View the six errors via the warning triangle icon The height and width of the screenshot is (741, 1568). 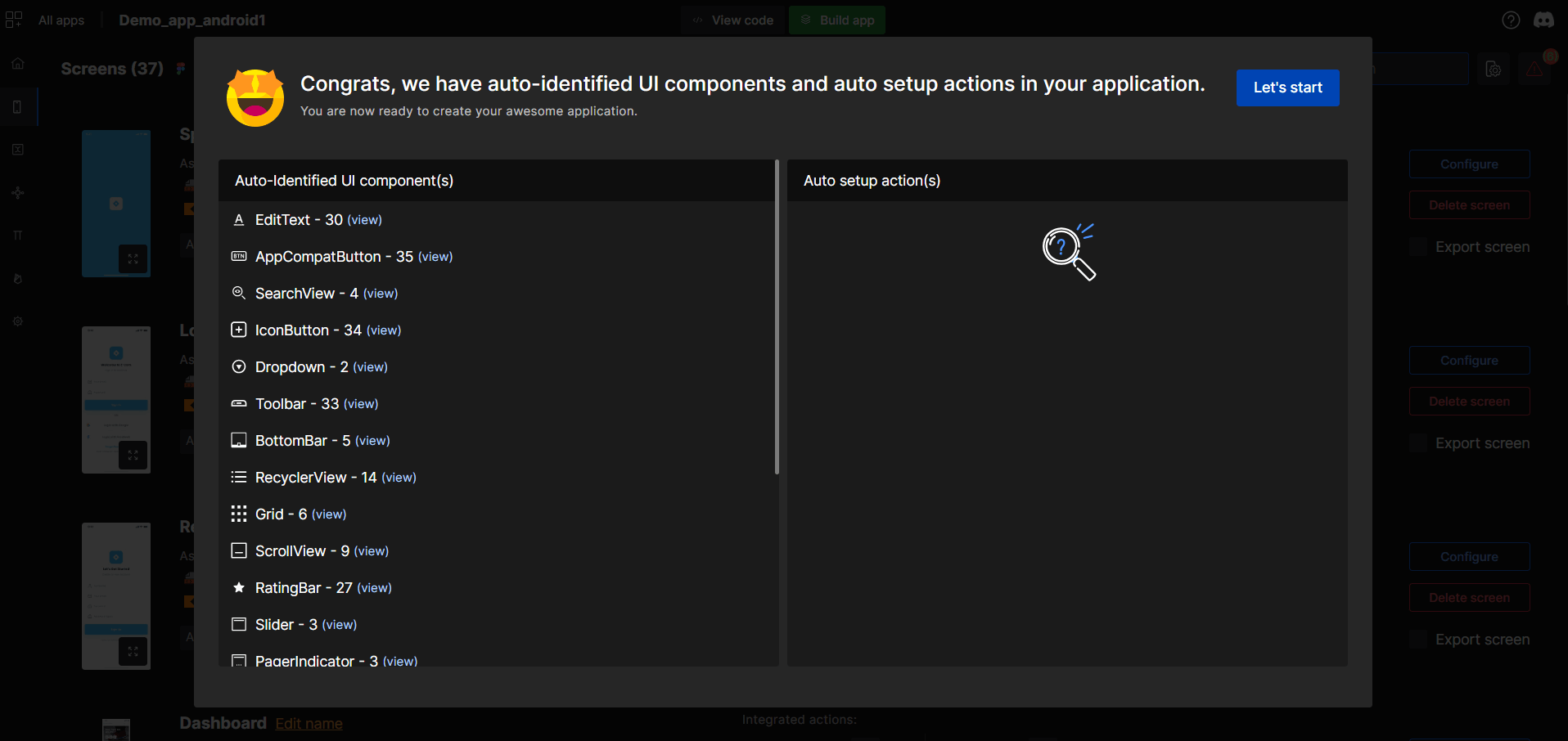[x=1534, y=69]
